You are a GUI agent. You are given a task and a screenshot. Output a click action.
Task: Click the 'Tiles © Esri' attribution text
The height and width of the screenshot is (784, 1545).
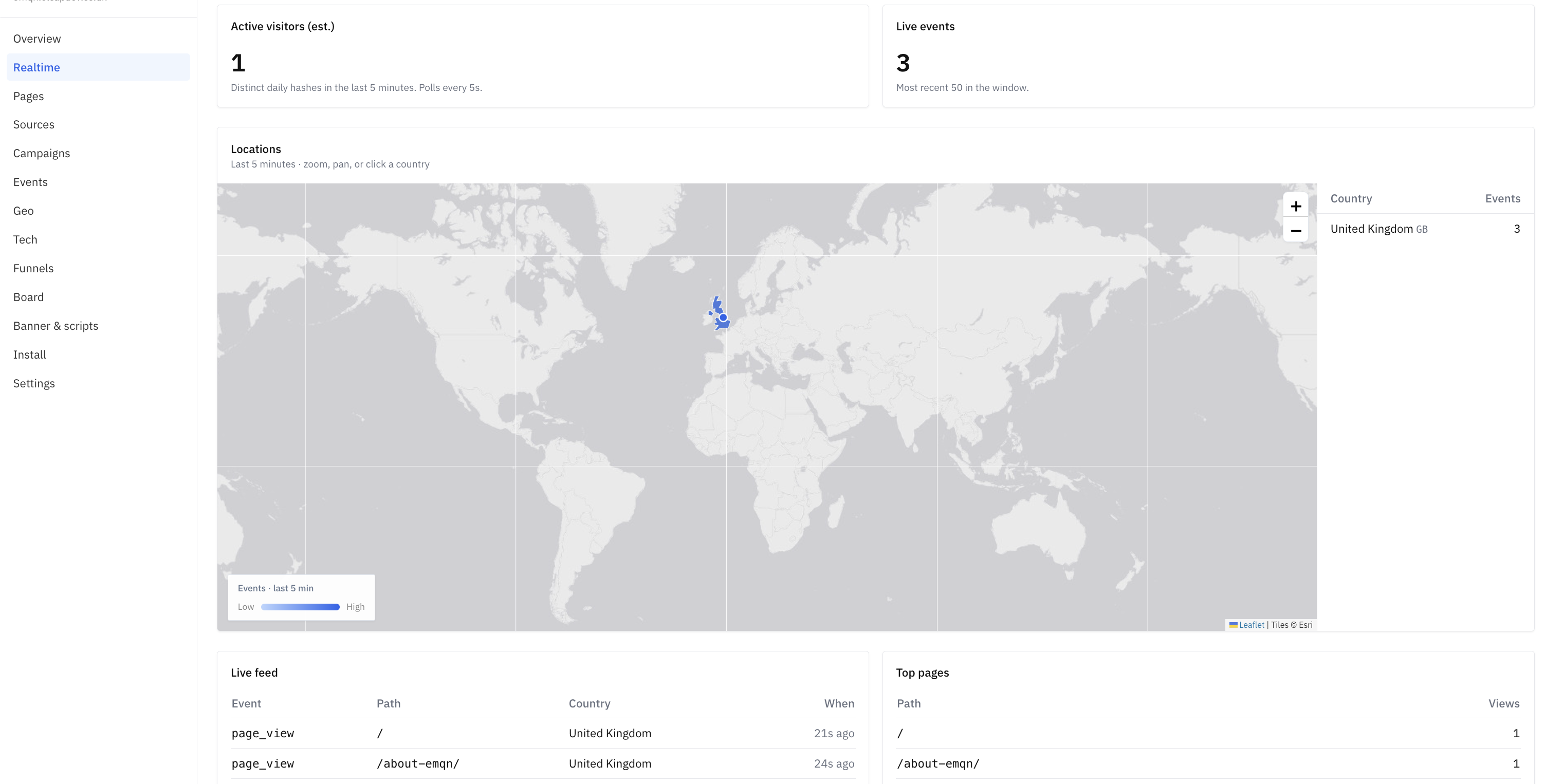click(1291, 625)
